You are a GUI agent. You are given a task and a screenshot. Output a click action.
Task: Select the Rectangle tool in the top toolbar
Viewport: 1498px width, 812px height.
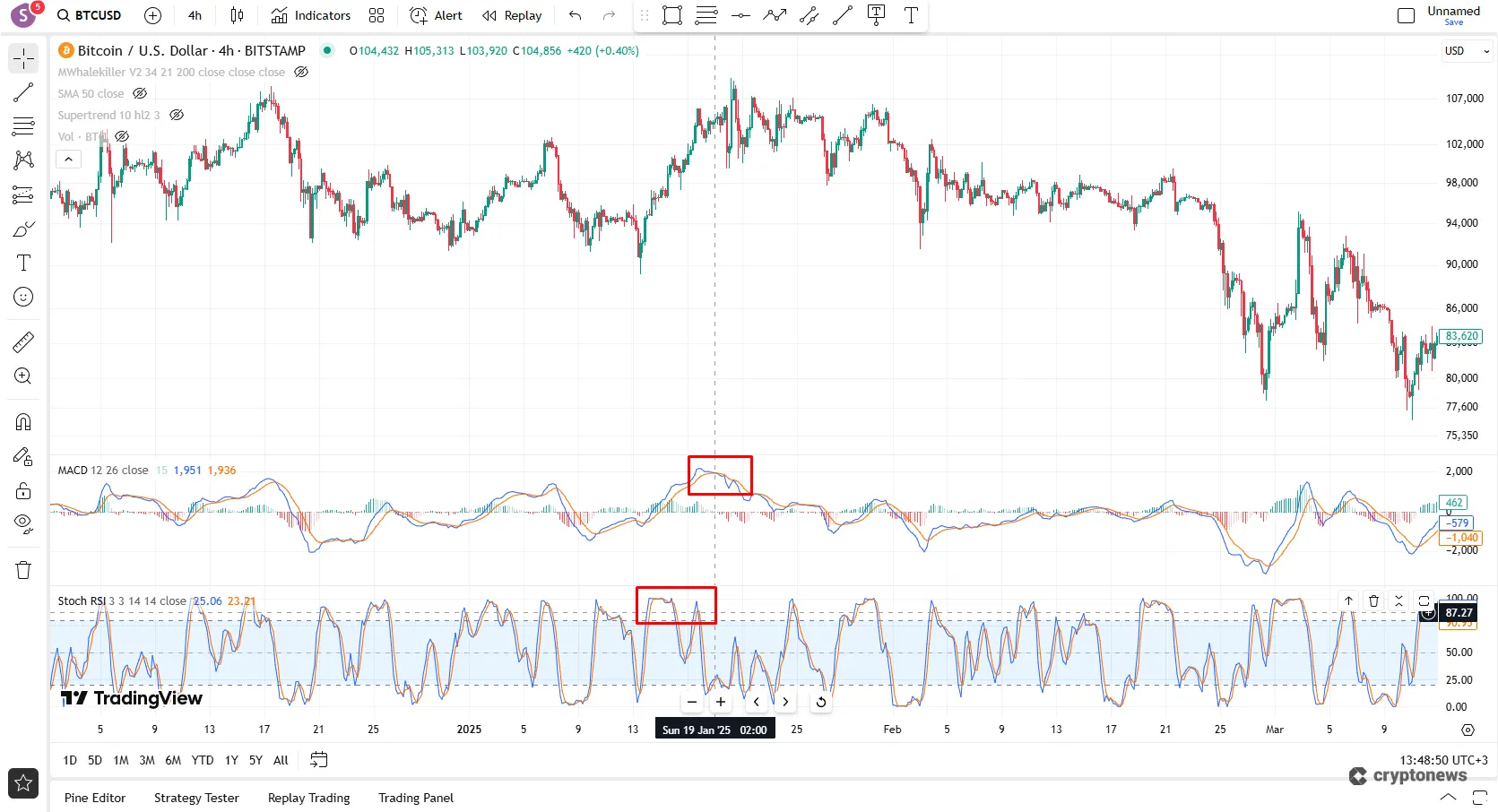click(671, 15)
